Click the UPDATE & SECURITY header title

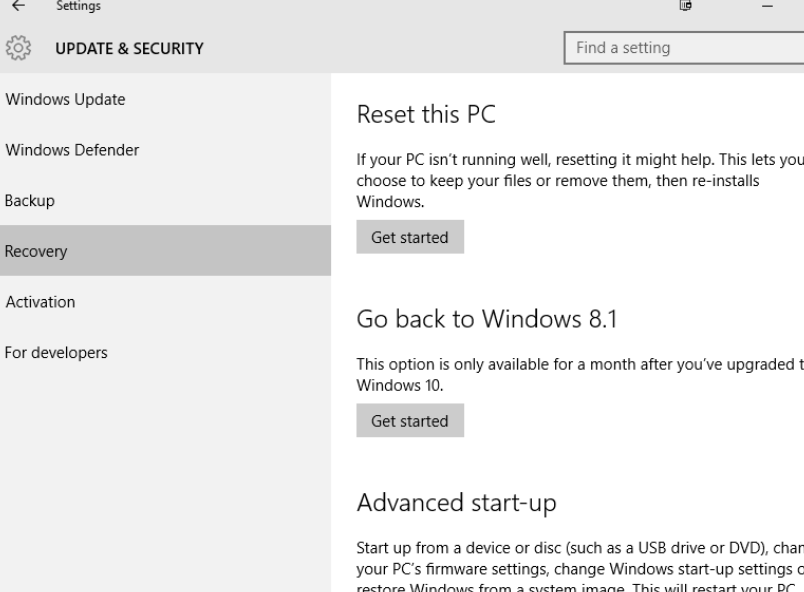[x=130, y=48]
